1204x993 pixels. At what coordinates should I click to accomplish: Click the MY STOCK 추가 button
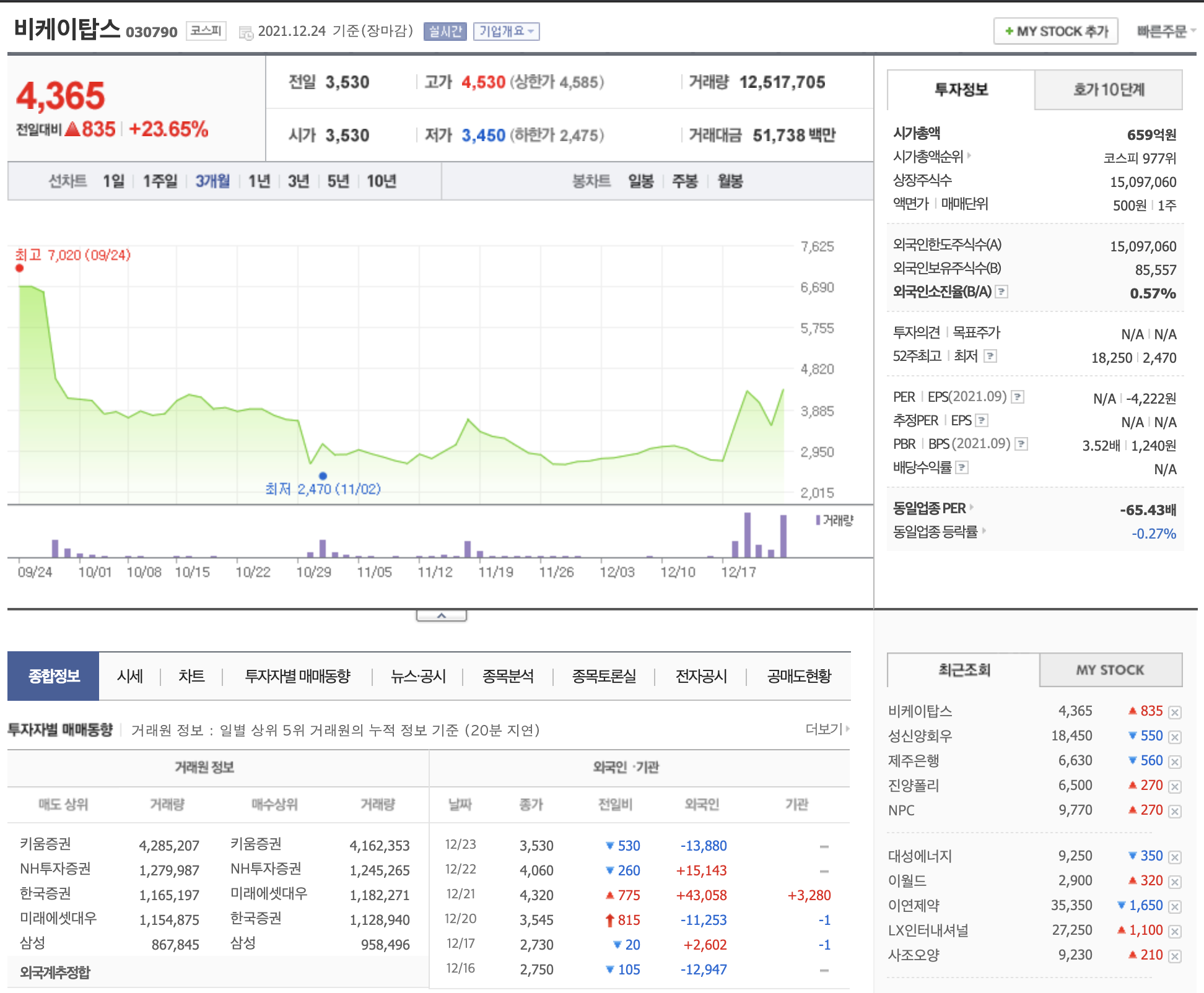[x=1055, y=32]
